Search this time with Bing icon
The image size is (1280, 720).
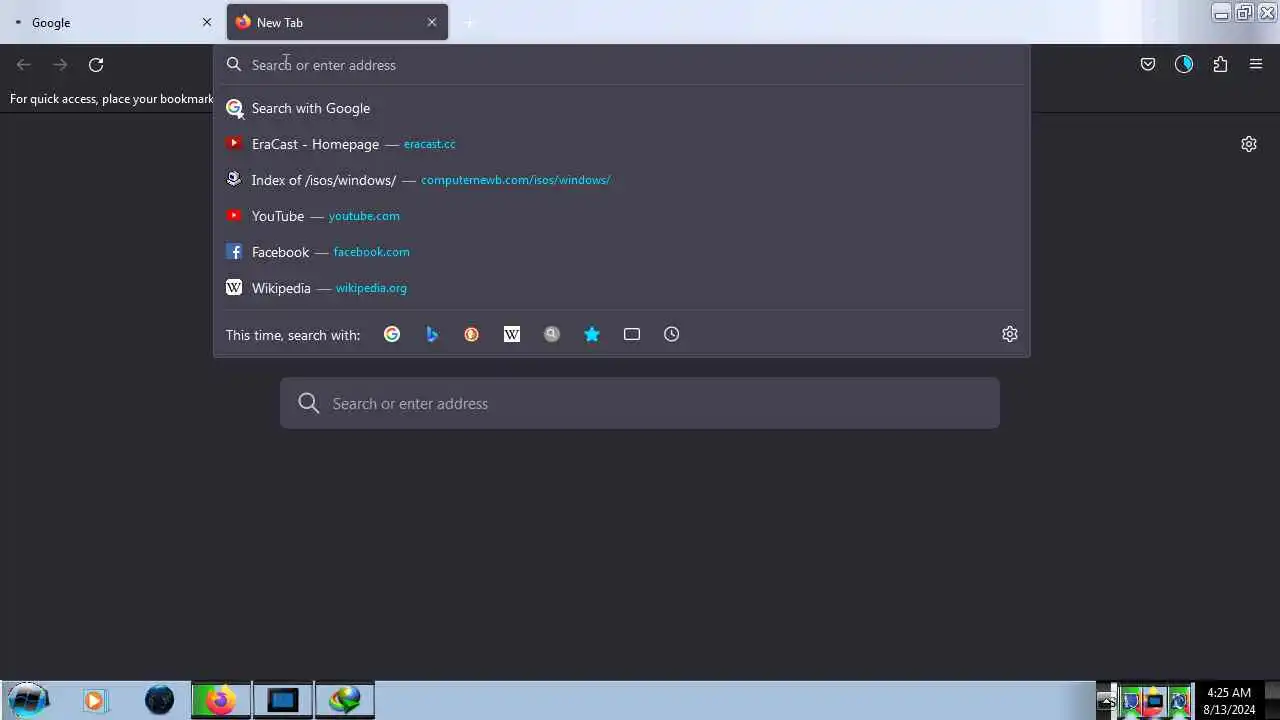click(x=432, y=334)
